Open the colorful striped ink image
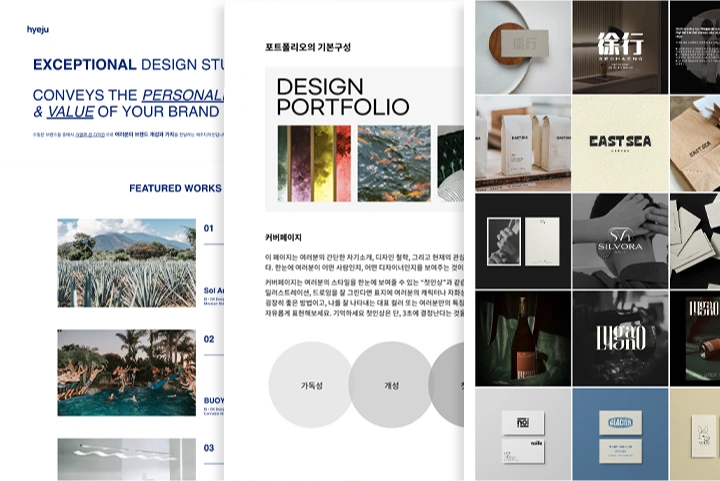This screenshot has width=720, height=481. [x=315, y=163]
